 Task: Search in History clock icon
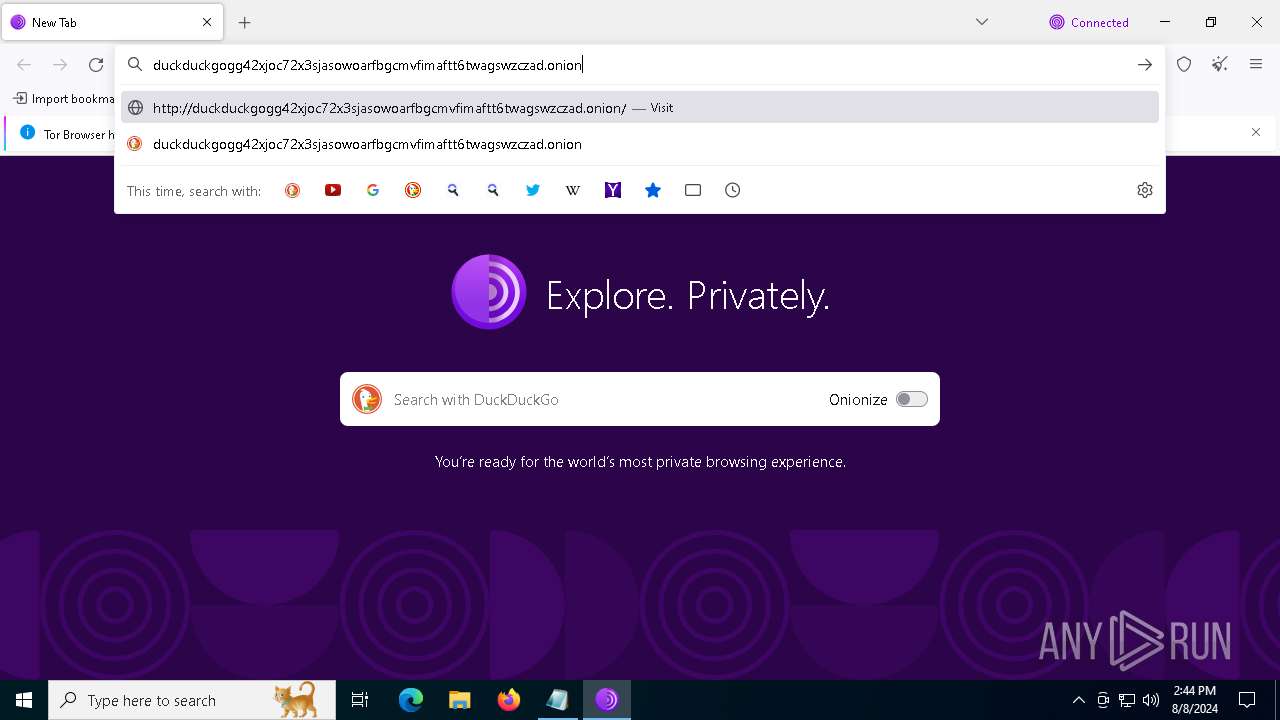pyautogui.click(x=733, y=190)
